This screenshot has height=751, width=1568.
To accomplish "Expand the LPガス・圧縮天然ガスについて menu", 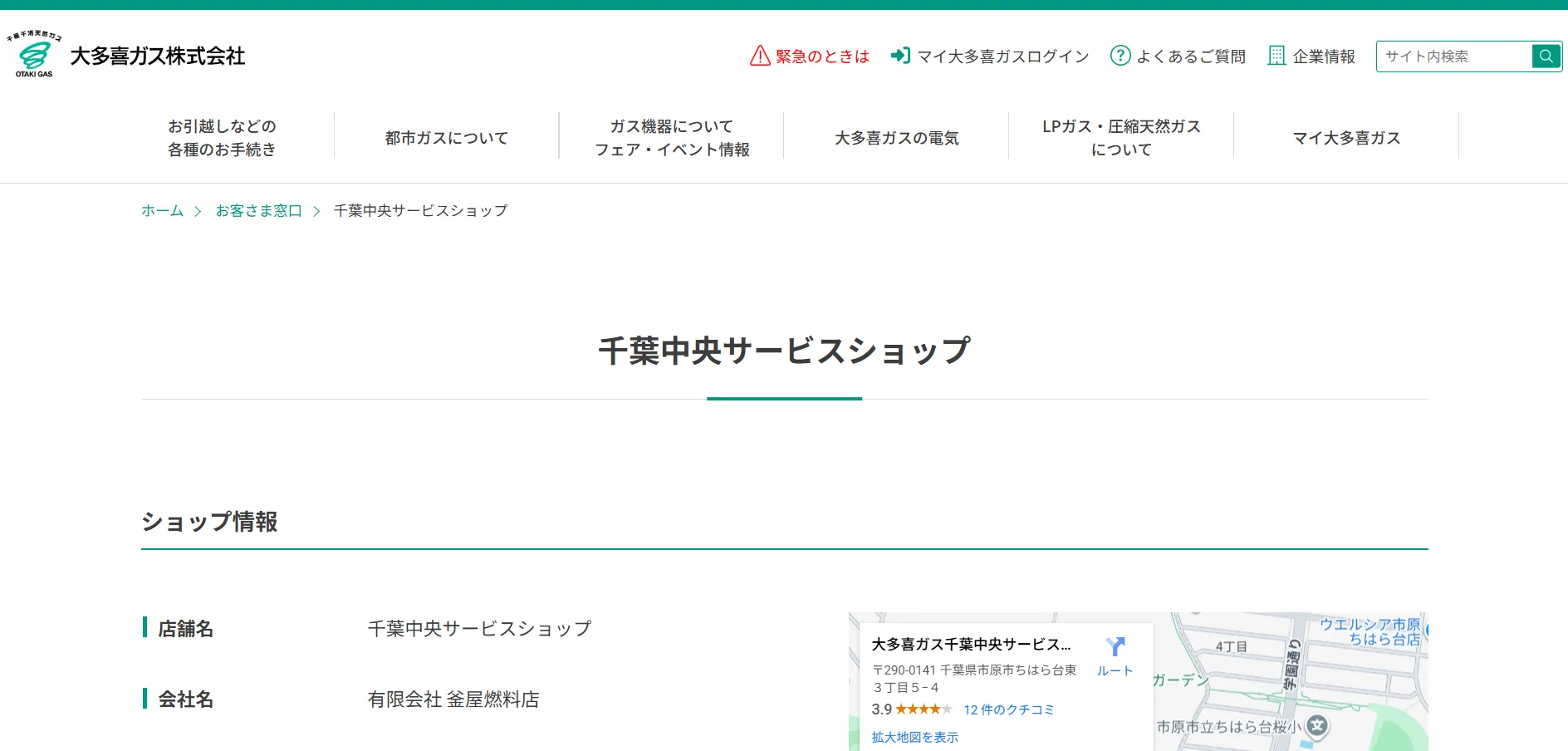I will click(1121, 138).
